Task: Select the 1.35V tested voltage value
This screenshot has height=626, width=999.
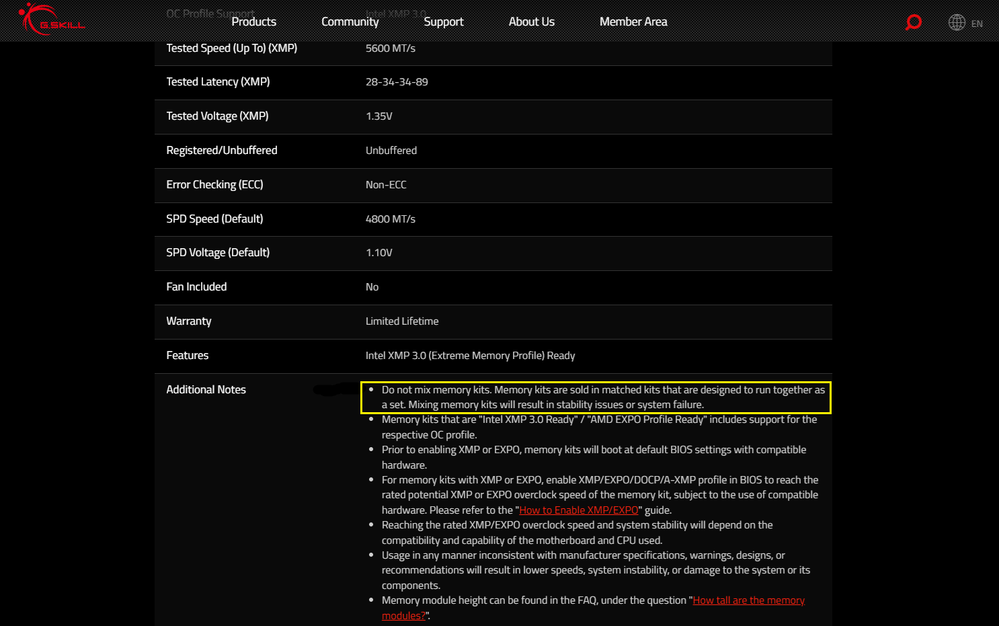Action: [x=378, y=117]
